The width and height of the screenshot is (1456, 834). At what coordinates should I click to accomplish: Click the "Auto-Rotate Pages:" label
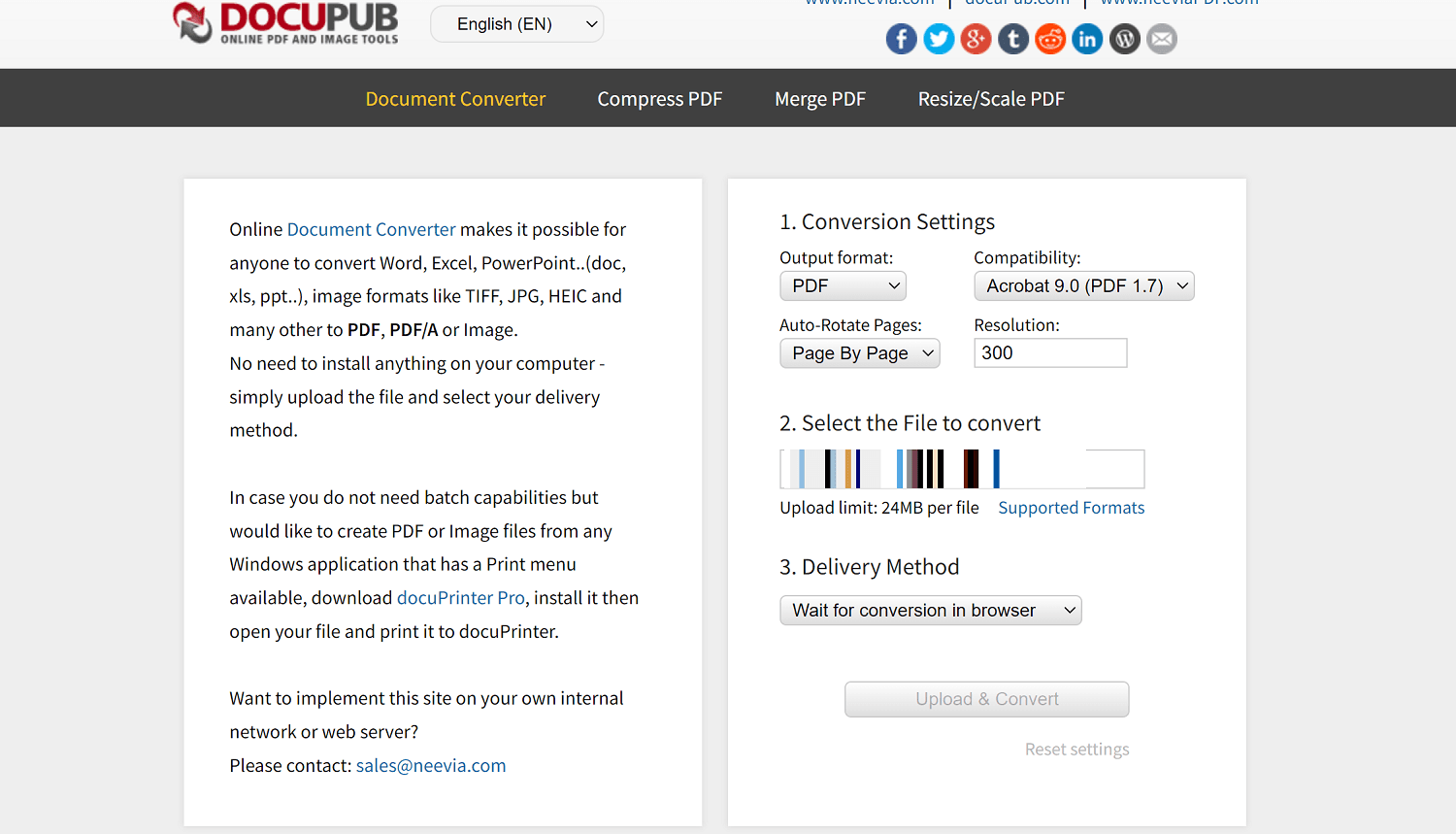pos(851,325)
